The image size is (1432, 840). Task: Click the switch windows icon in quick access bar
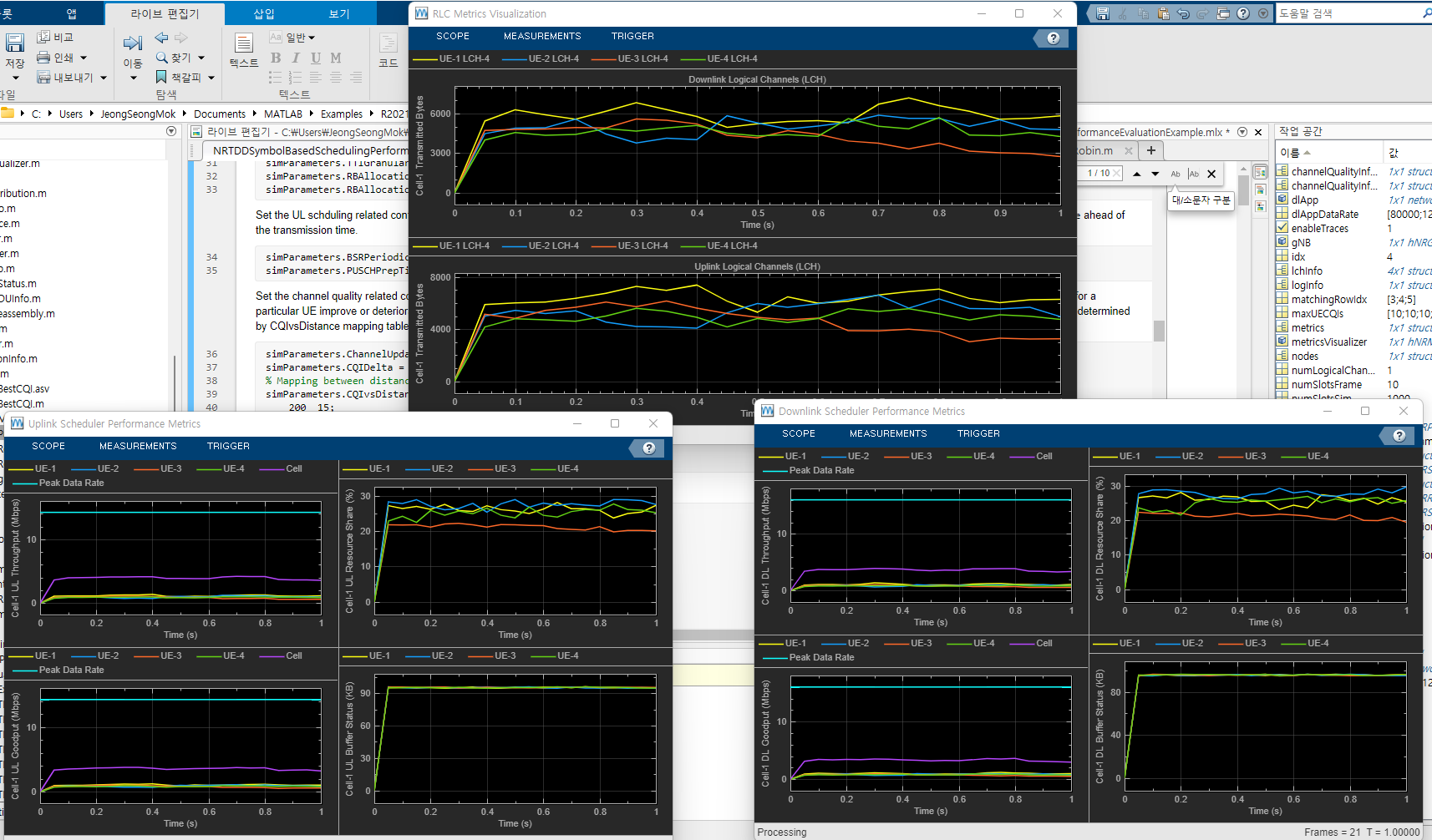pyautogui.click(x=1223, y=13)
